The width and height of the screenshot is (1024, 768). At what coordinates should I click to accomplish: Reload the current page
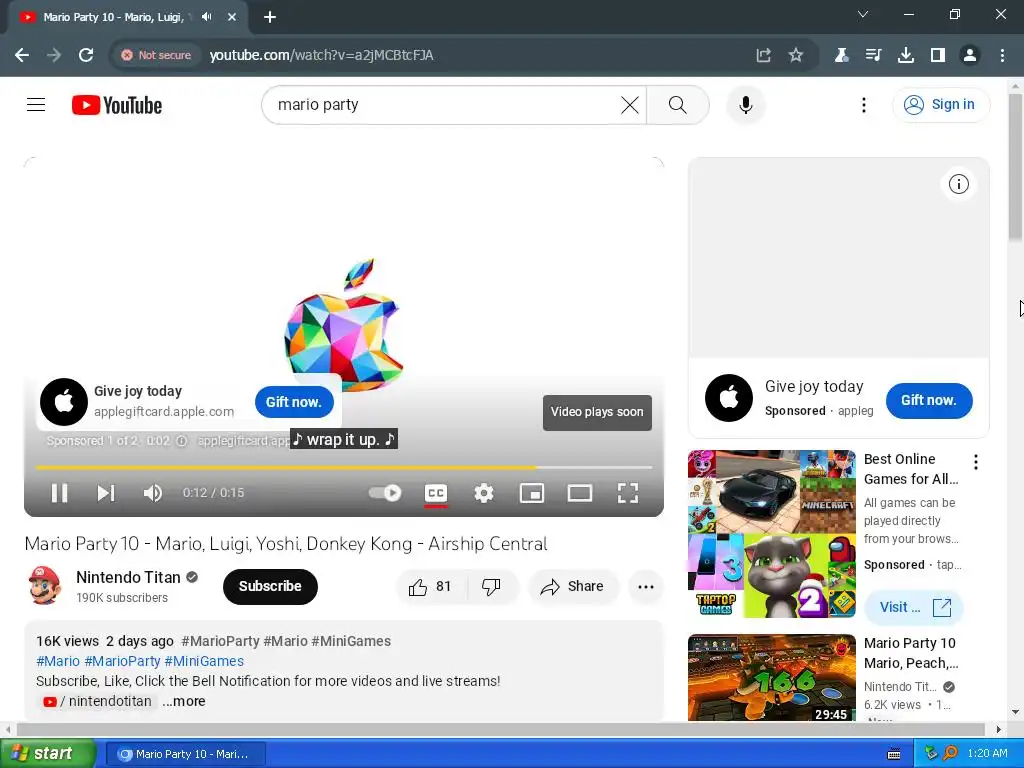click(86, 55)
